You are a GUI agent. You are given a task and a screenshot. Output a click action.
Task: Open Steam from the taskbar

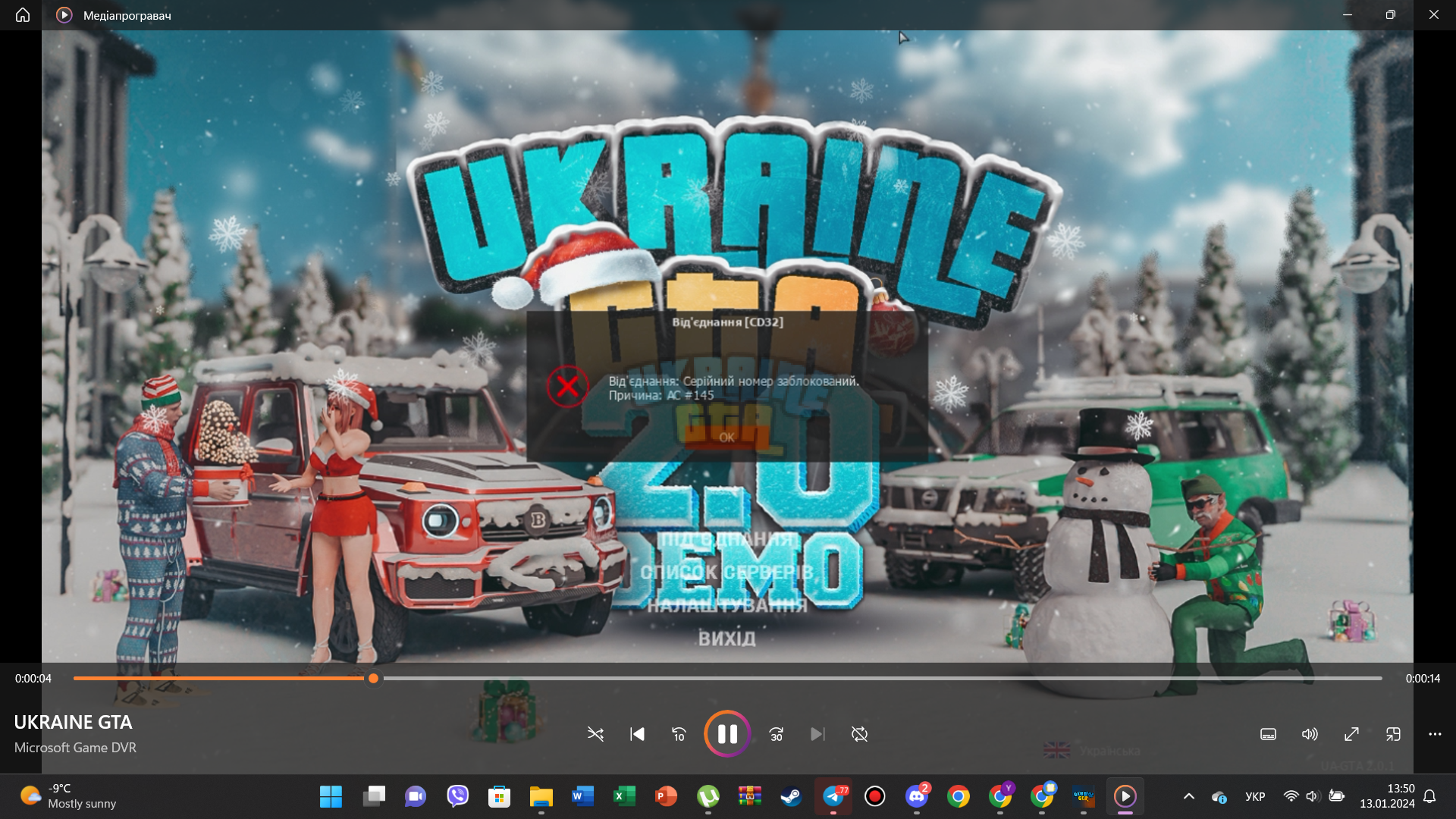pyautogui.click(x=791, y=796)
